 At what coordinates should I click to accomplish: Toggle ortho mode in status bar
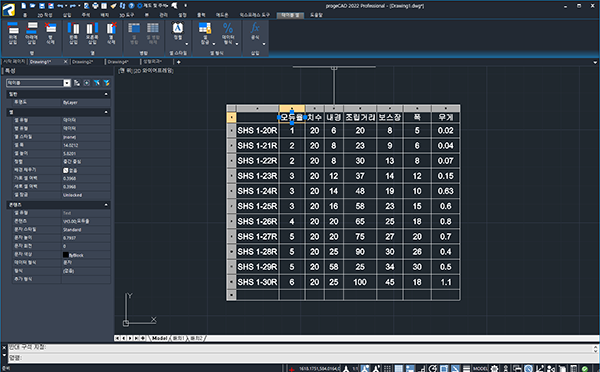point(422,369)
